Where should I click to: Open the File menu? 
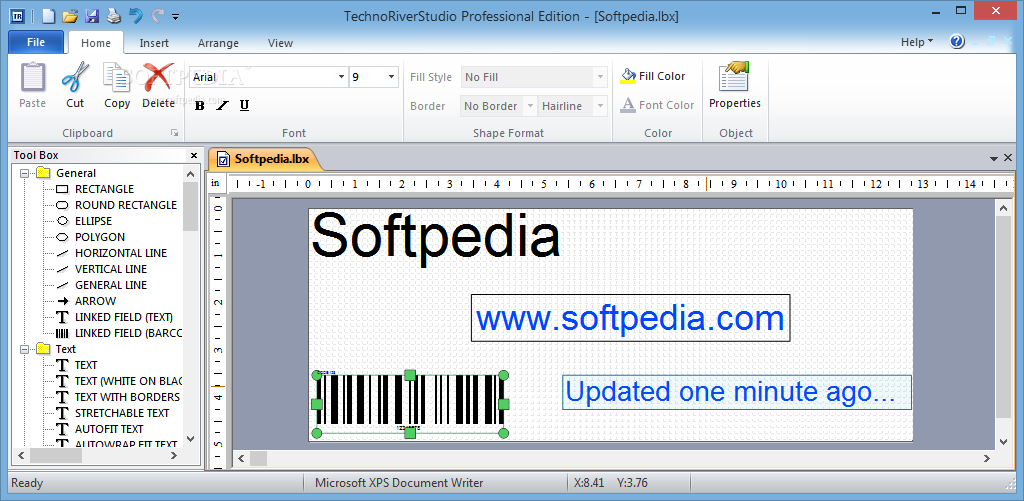tap(36, 42)
